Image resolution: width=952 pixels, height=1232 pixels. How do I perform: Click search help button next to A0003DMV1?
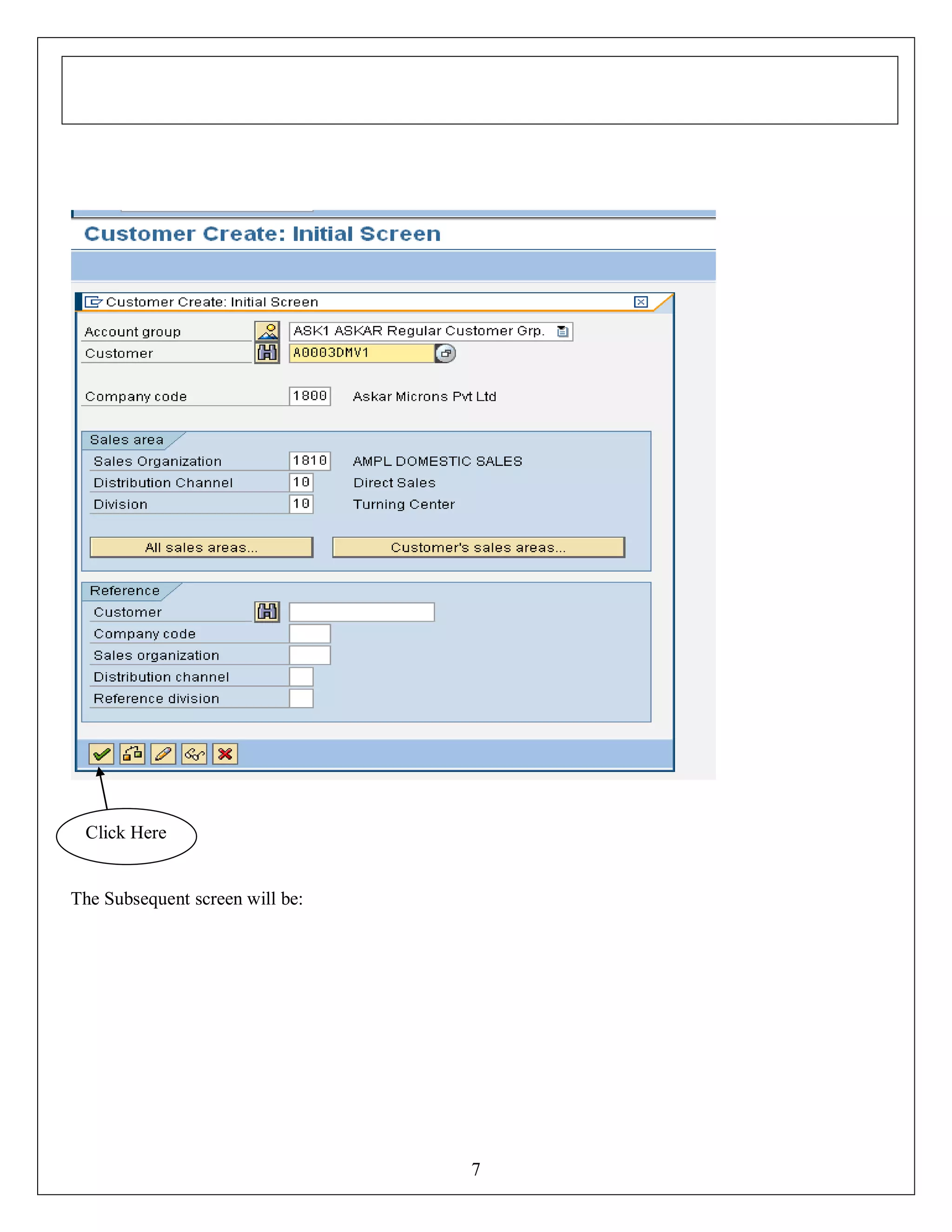(445, 353)
